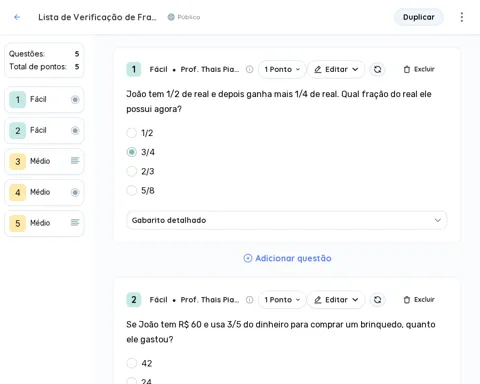Regenerate question 1 with refresh icon
Viewport: 480px width, 384px height.
[x=377, y=69]
